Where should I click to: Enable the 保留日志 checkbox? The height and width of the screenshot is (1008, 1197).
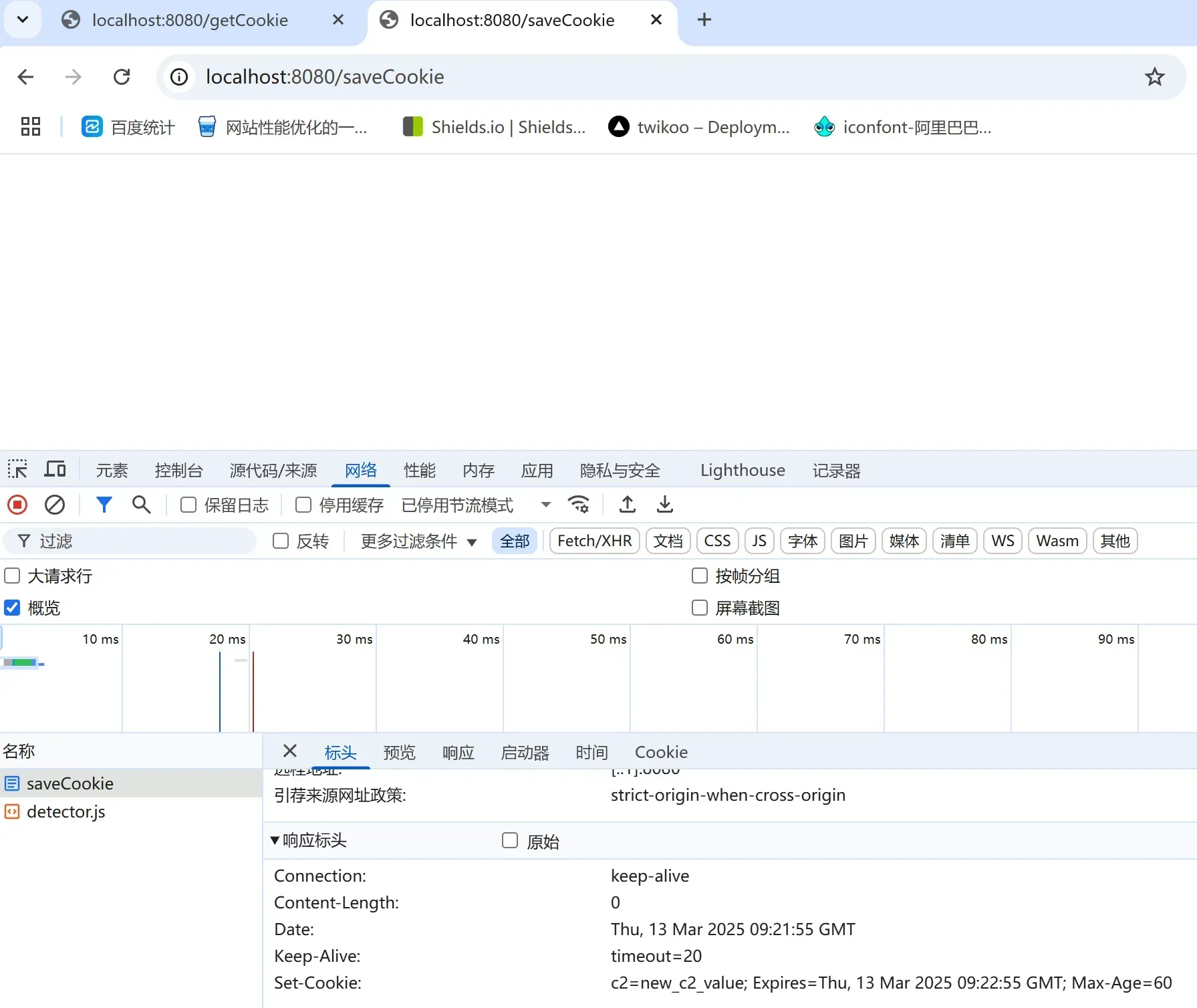pyautogui.click(x=188, y=505)
